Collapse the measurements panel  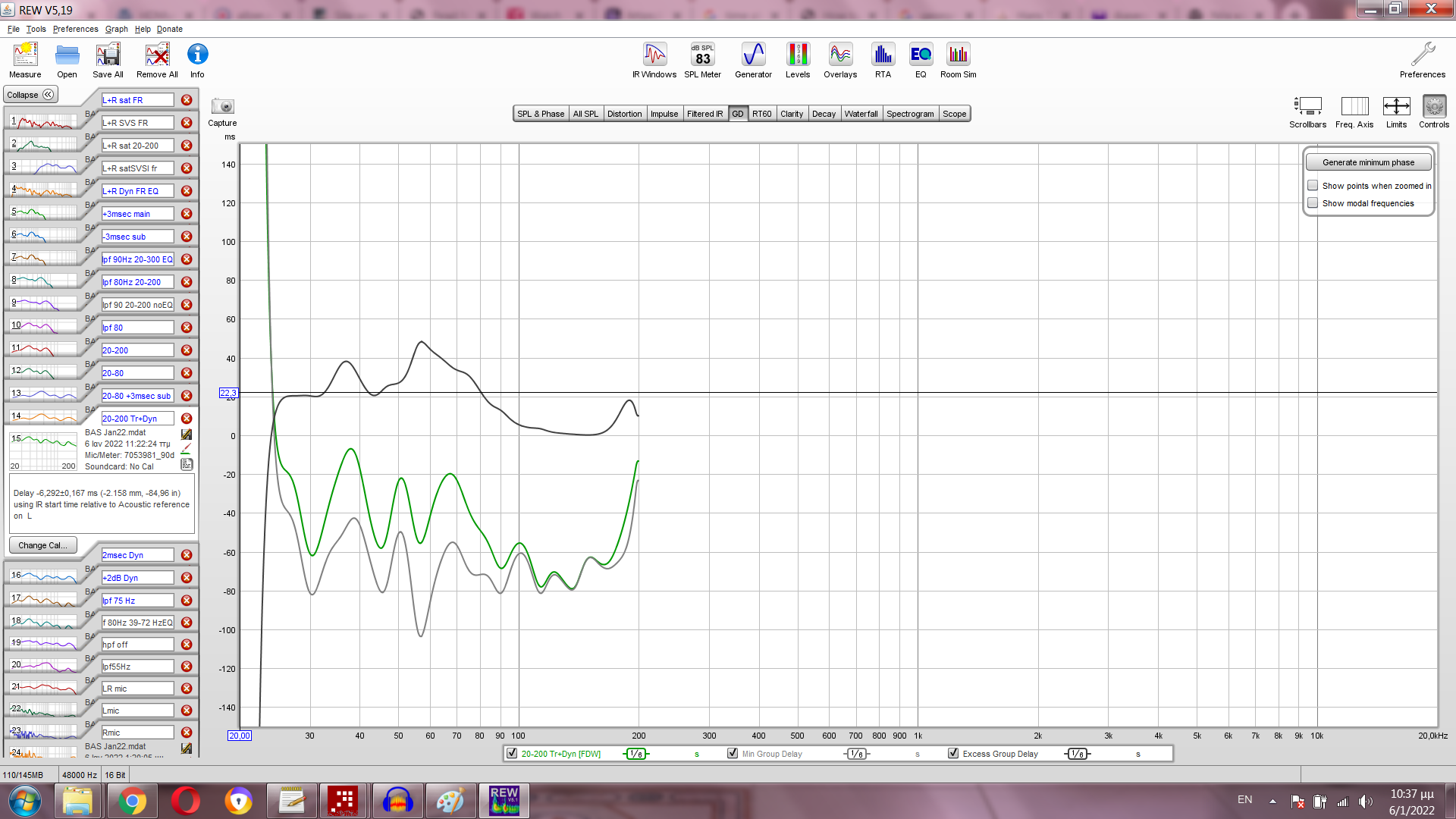coord(30,95)
